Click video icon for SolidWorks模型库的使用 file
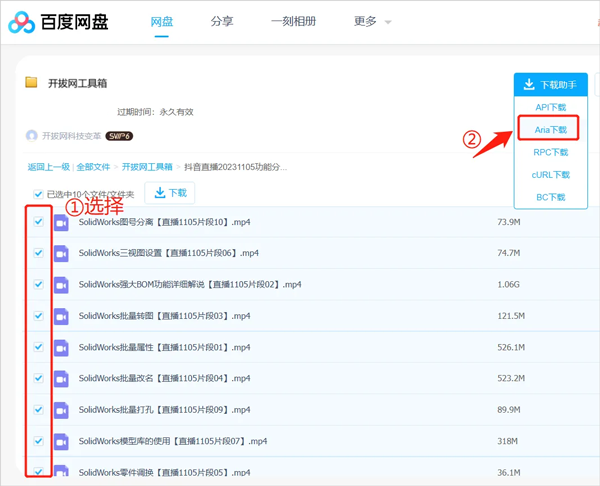This screenshot has height=486, width=600. (x=61, y=441)
